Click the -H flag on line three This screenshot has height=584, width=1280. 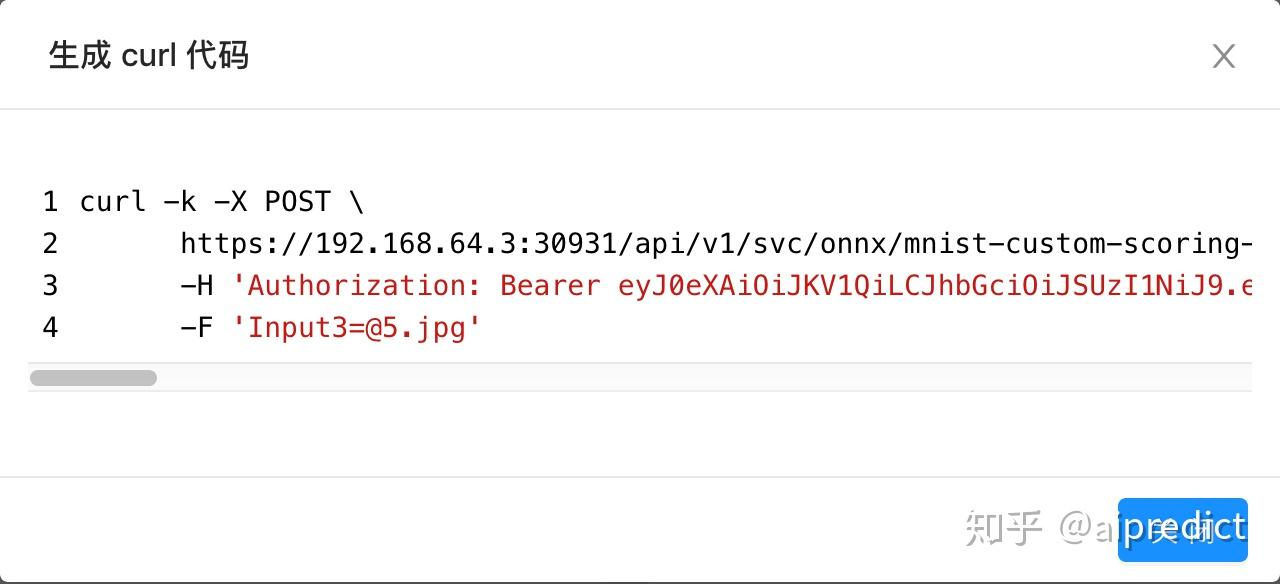point(197,286)
